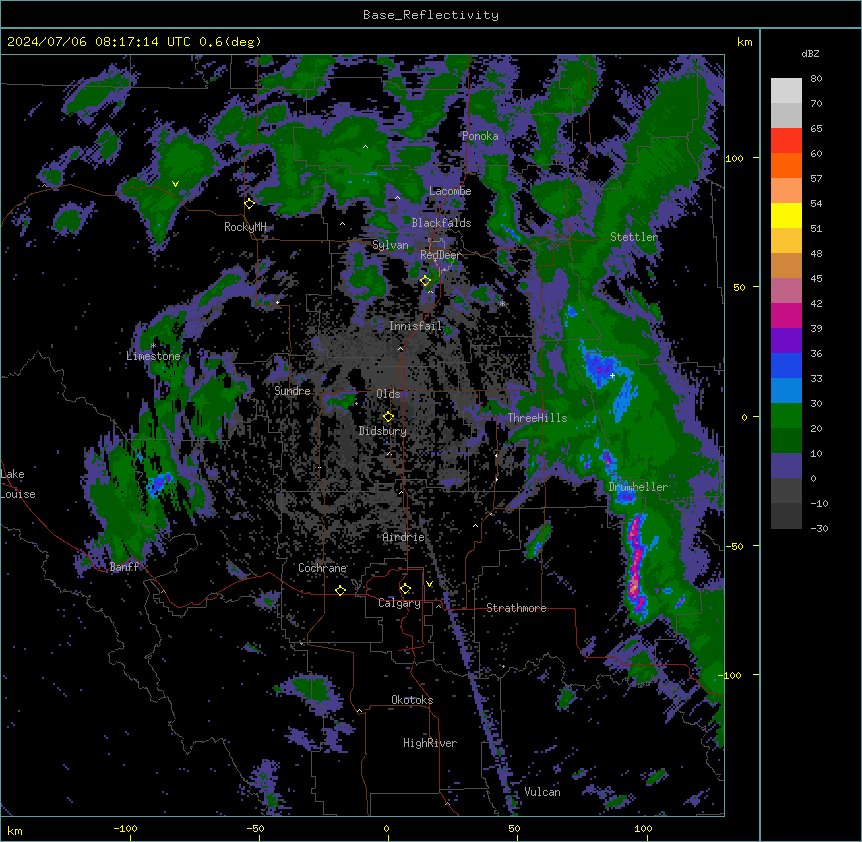Click the Airdrie city label

pos(404,537)
